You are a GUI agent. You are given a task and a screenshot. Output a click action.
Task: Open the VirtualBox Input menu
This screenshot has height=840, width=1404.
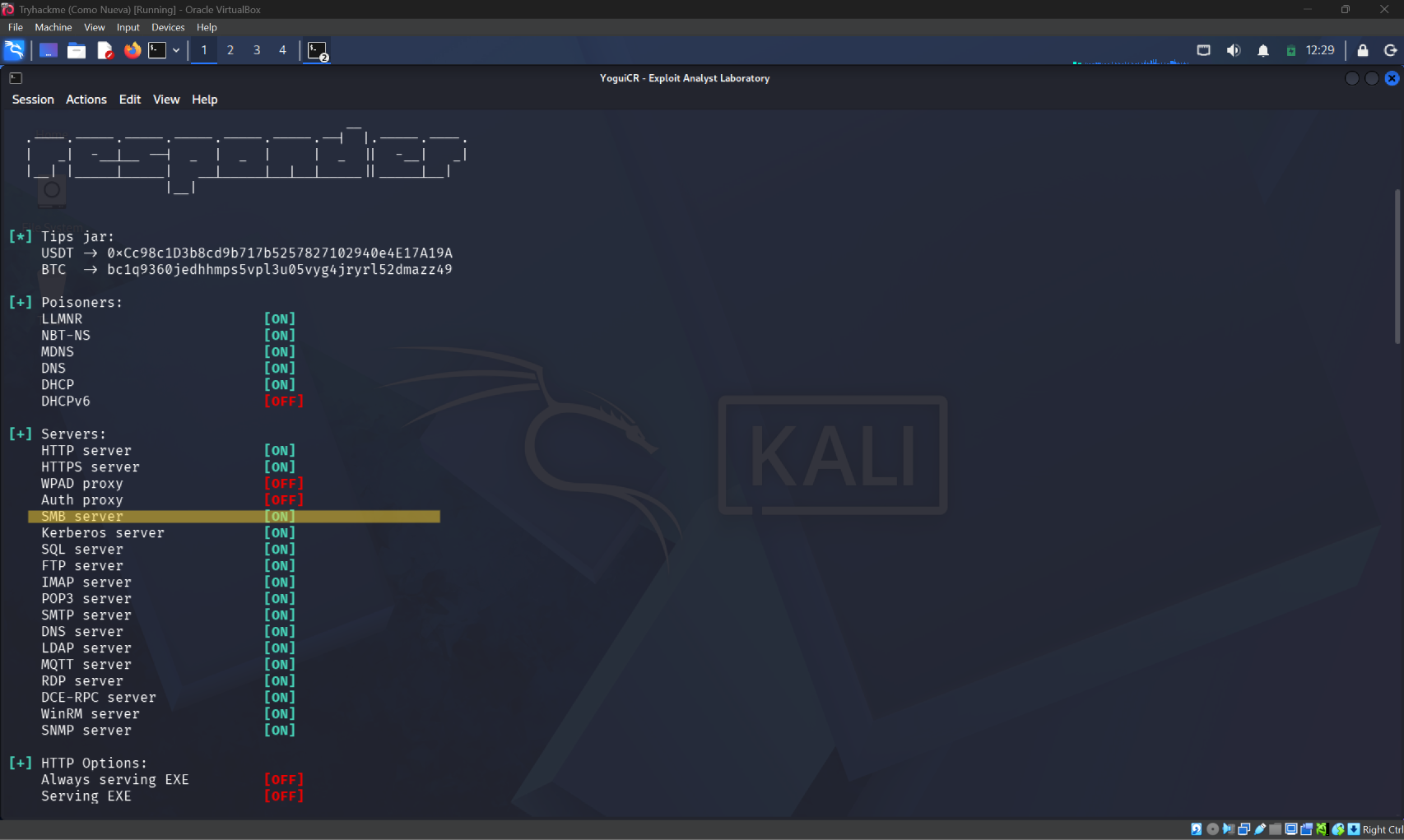128,27
